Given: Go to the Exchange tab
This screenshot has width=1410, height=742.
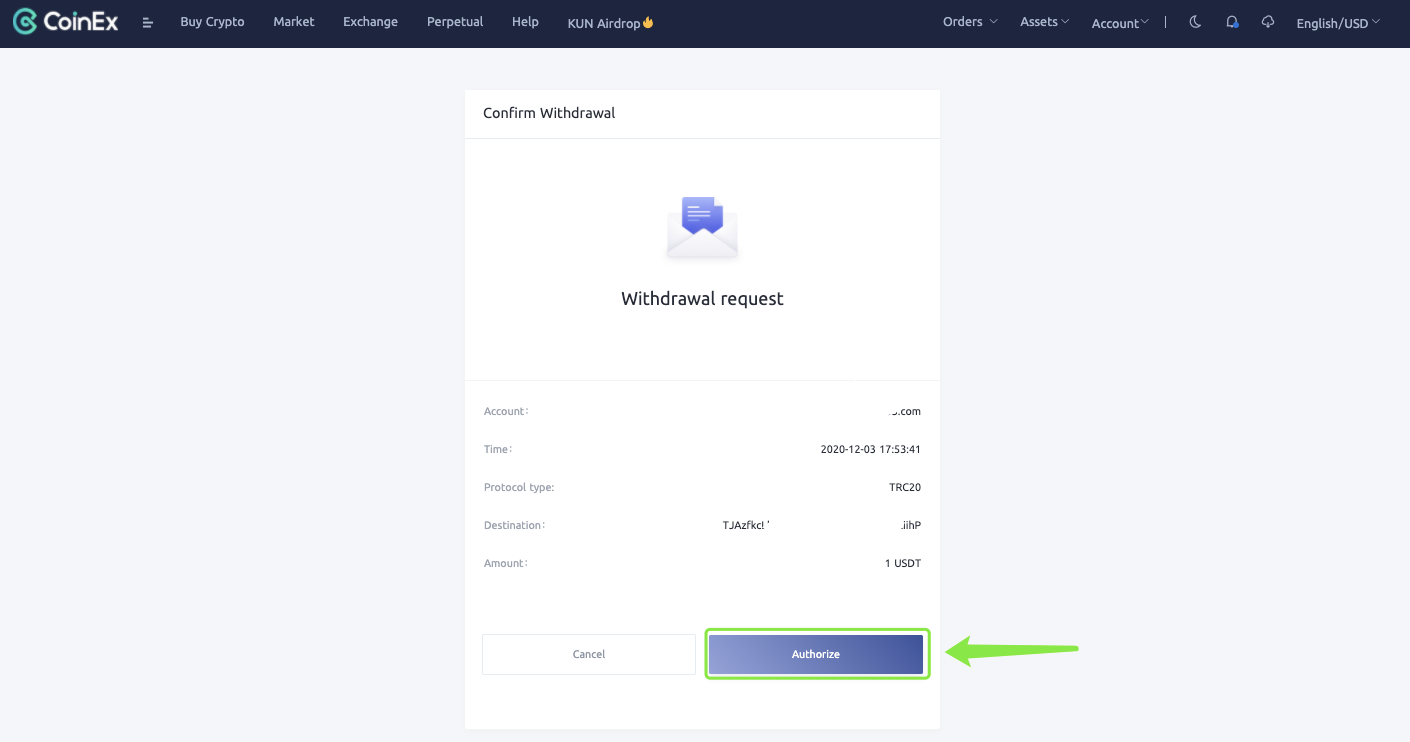Looking at the screenshot, I should coord(370,21).
